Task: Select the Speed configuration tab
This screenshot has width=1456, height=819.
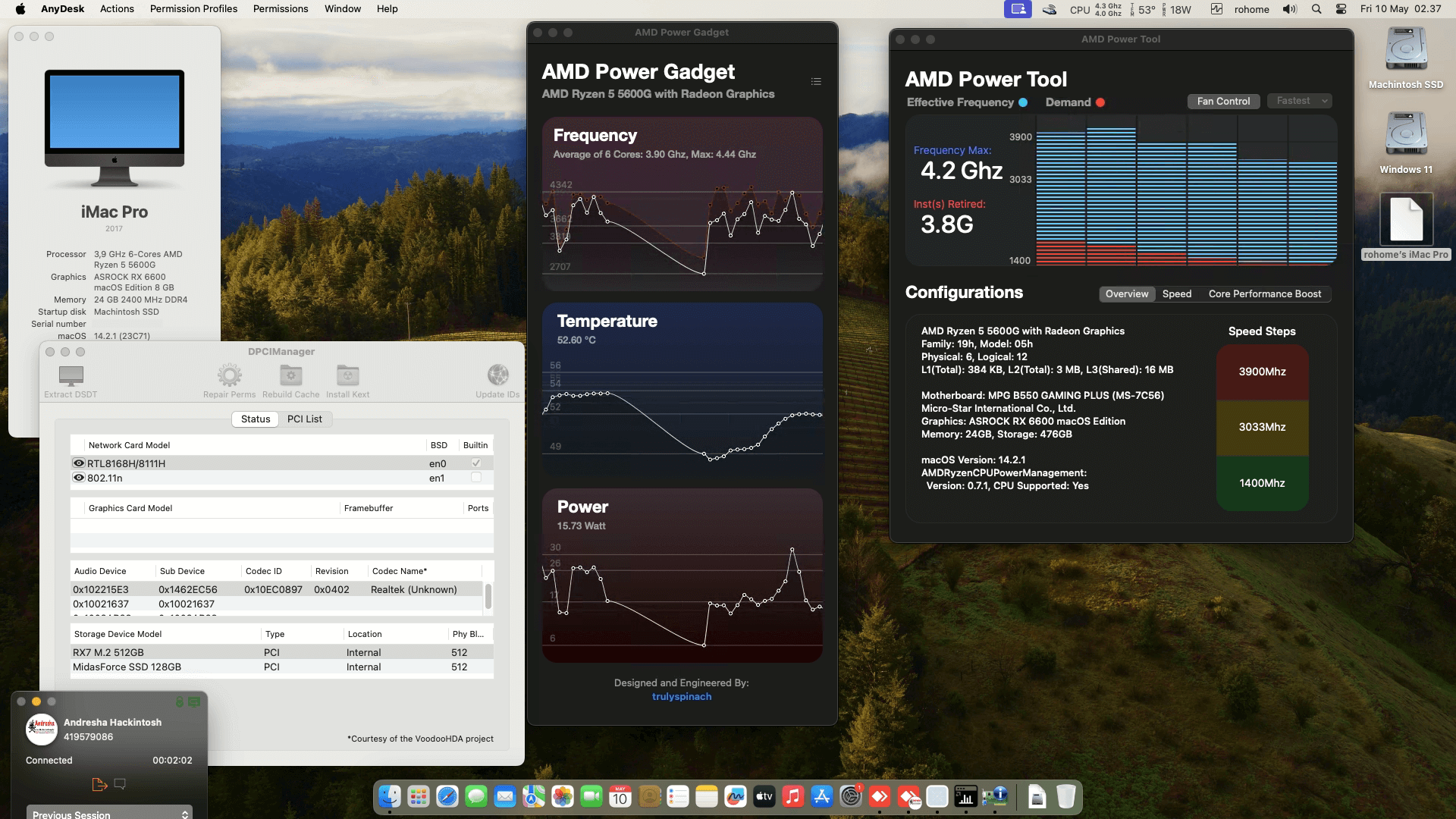Action: pos(1176,293)
